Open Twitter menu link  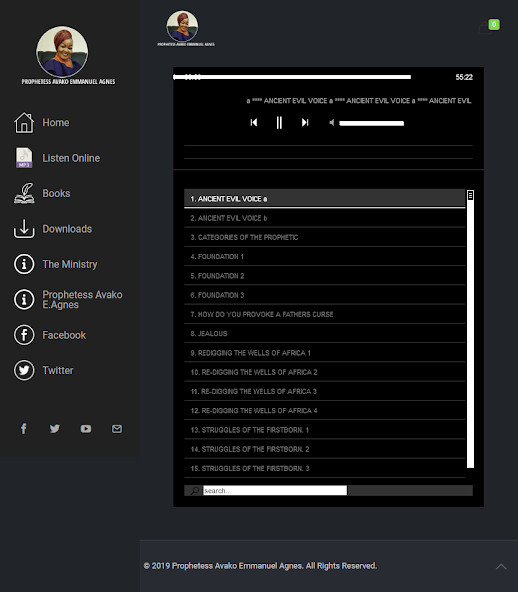tap(58, 370)
